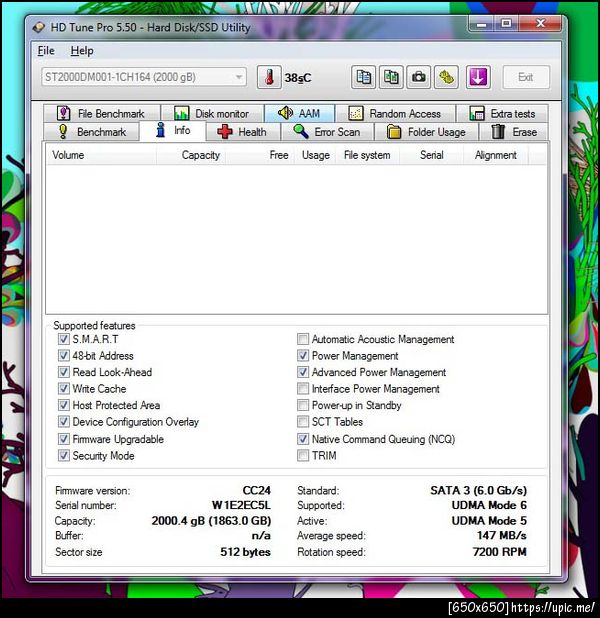
Task: Toggle the Interface Power Management checkbox
Action: [303, 389]
